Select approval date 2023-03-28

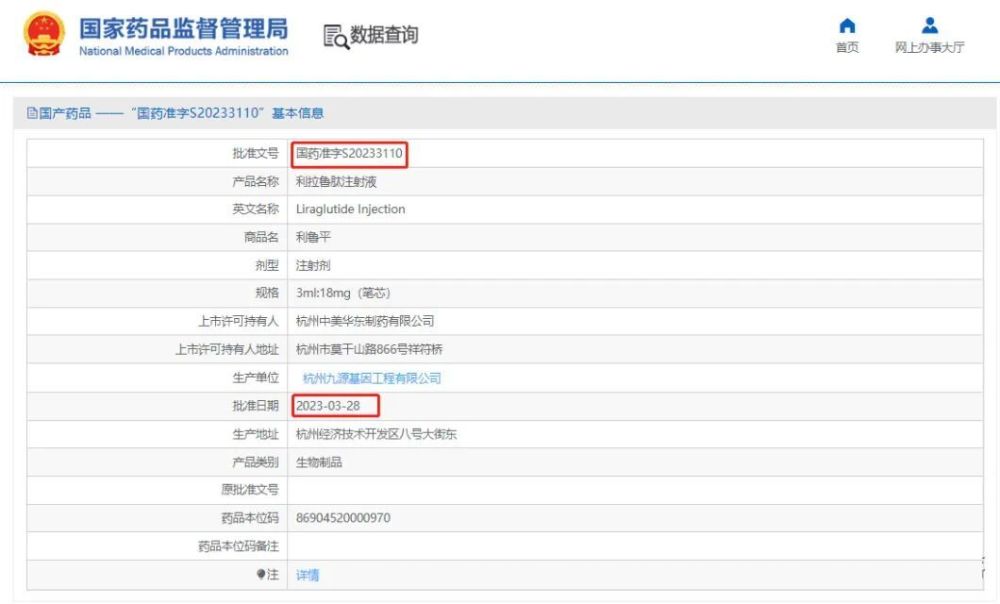point(328,406)
